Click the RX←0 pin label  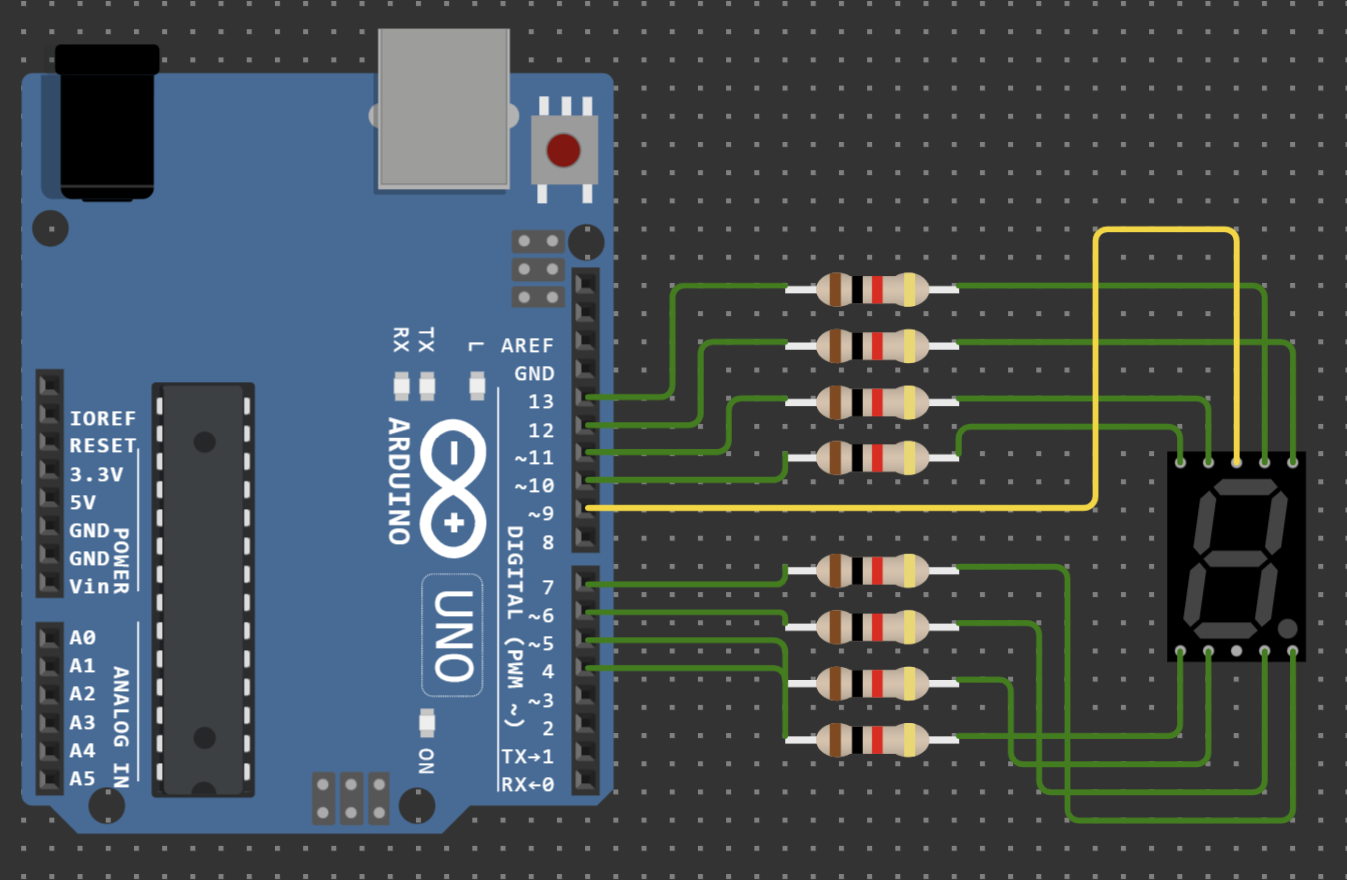click(x=527, y=784)
